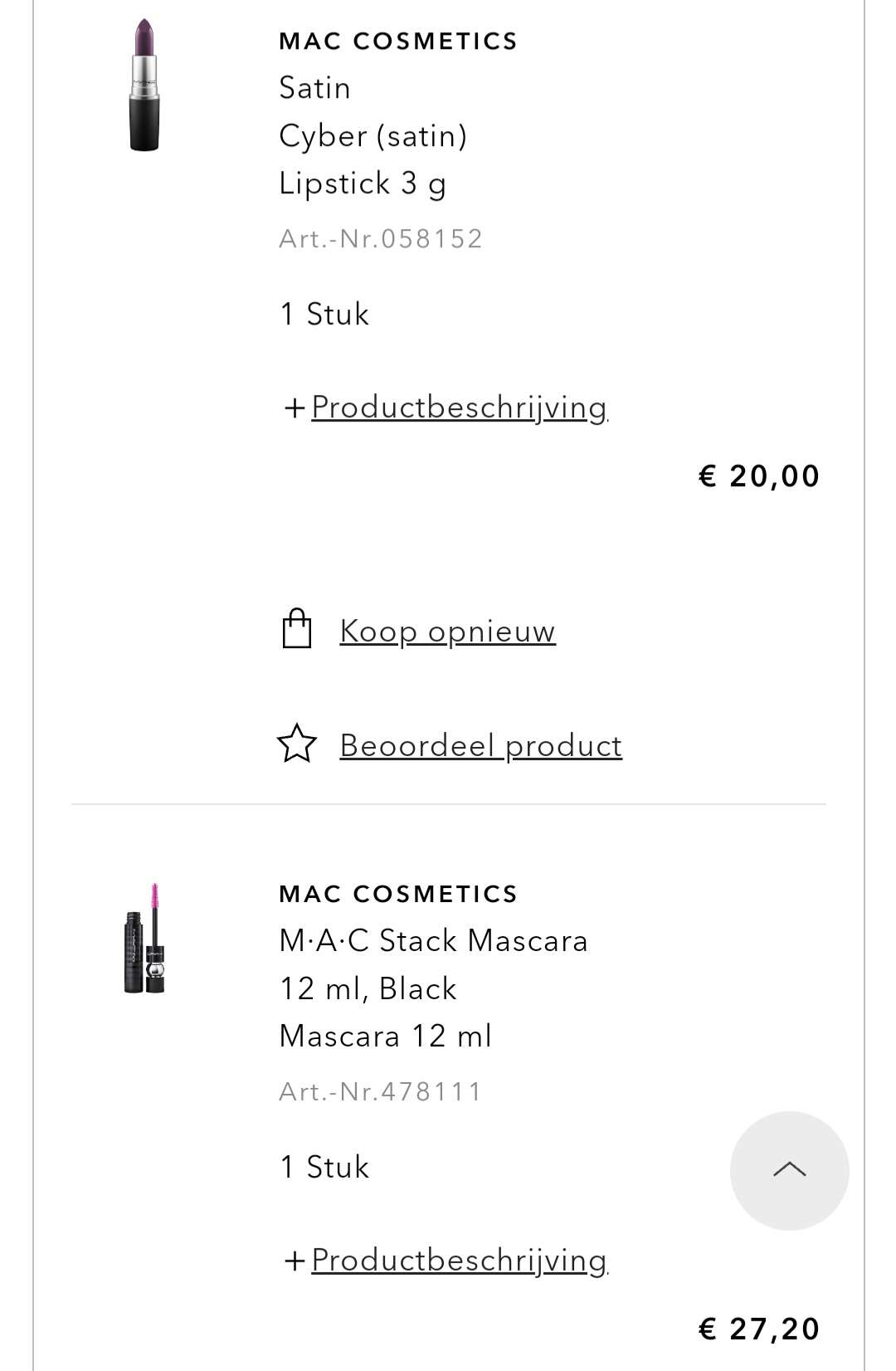Image resolution: width=896 pixels, height=1371 pixels.
Task: Open the Stack Mascara product thumbnail
Action: [x=144, y=938]
